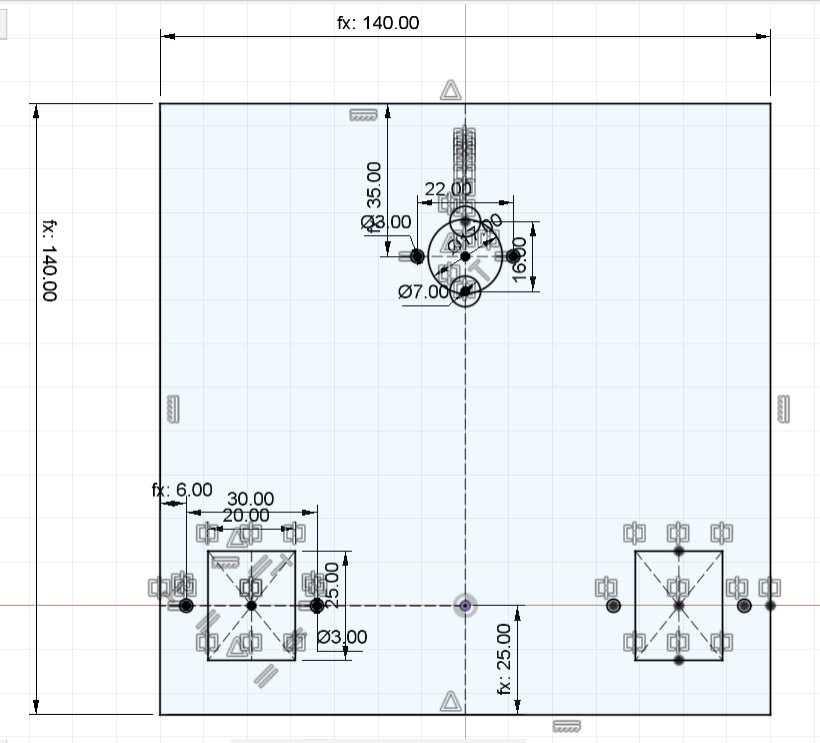Select the Ø7.00 diameter dimension
Image resolution: width=820 pixels, height=743 pixels.
tap(423, 292)
